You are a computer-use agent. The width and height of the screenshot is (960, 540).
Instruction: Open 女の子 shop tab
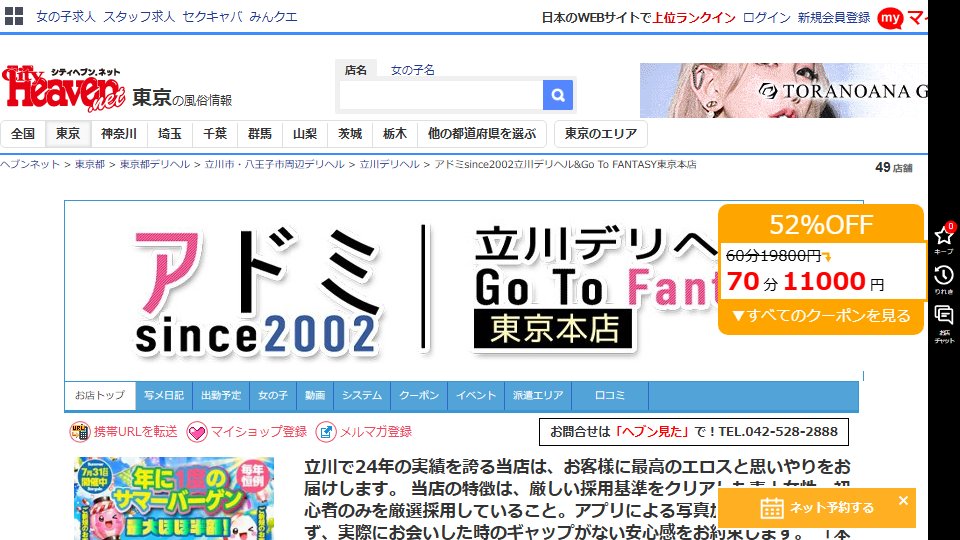tap(273, 396)
